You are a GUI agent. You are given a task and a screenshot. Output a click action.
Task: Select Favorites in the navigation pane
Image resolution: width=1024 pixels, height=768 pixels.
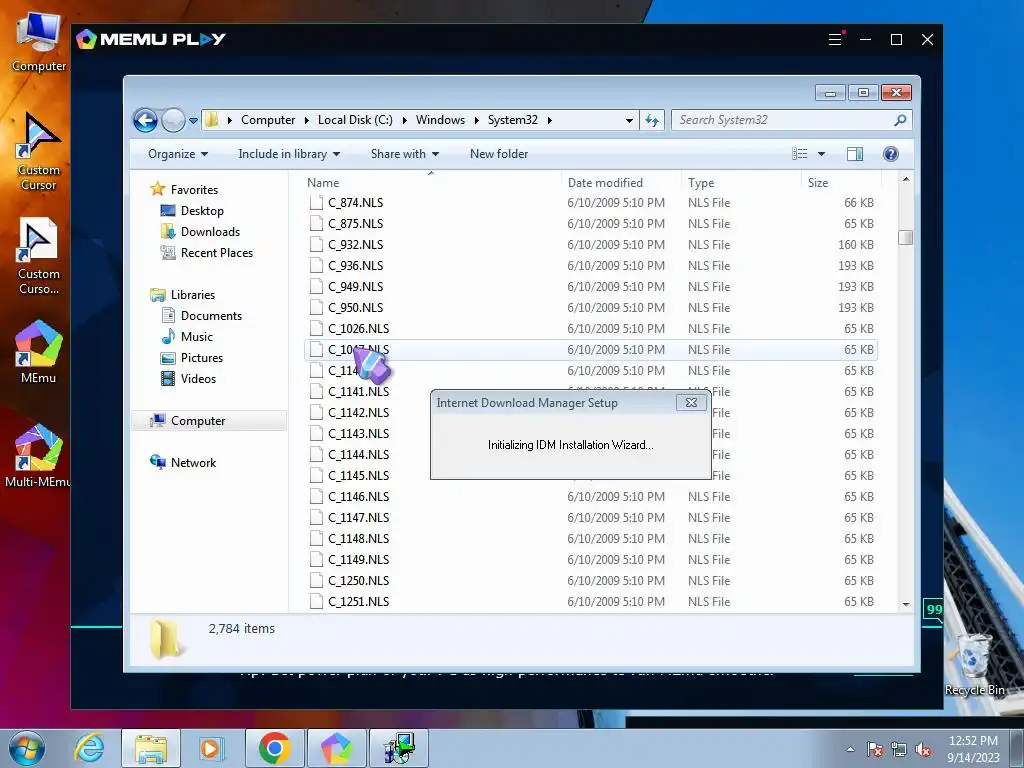[x=194, y=189]
